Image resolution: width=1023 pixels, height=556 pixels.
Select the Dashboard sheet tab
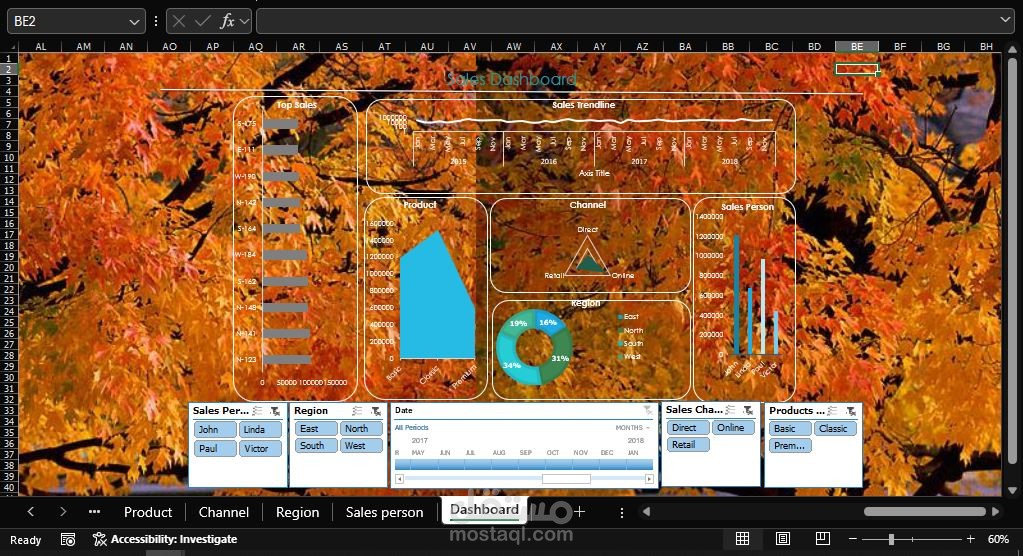pyautogui.click(x=484, y=510)
